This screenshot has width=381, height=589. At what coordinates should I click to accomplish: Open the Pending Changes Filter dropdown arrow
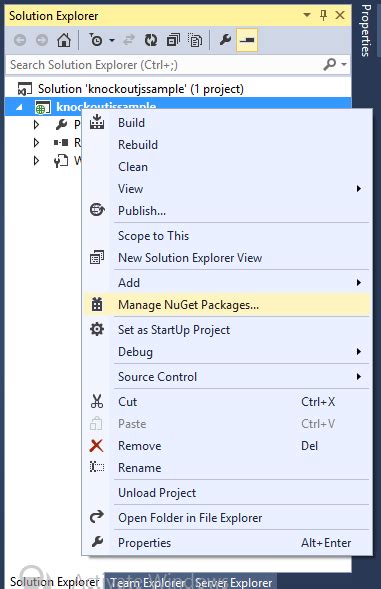click(112, 40)
